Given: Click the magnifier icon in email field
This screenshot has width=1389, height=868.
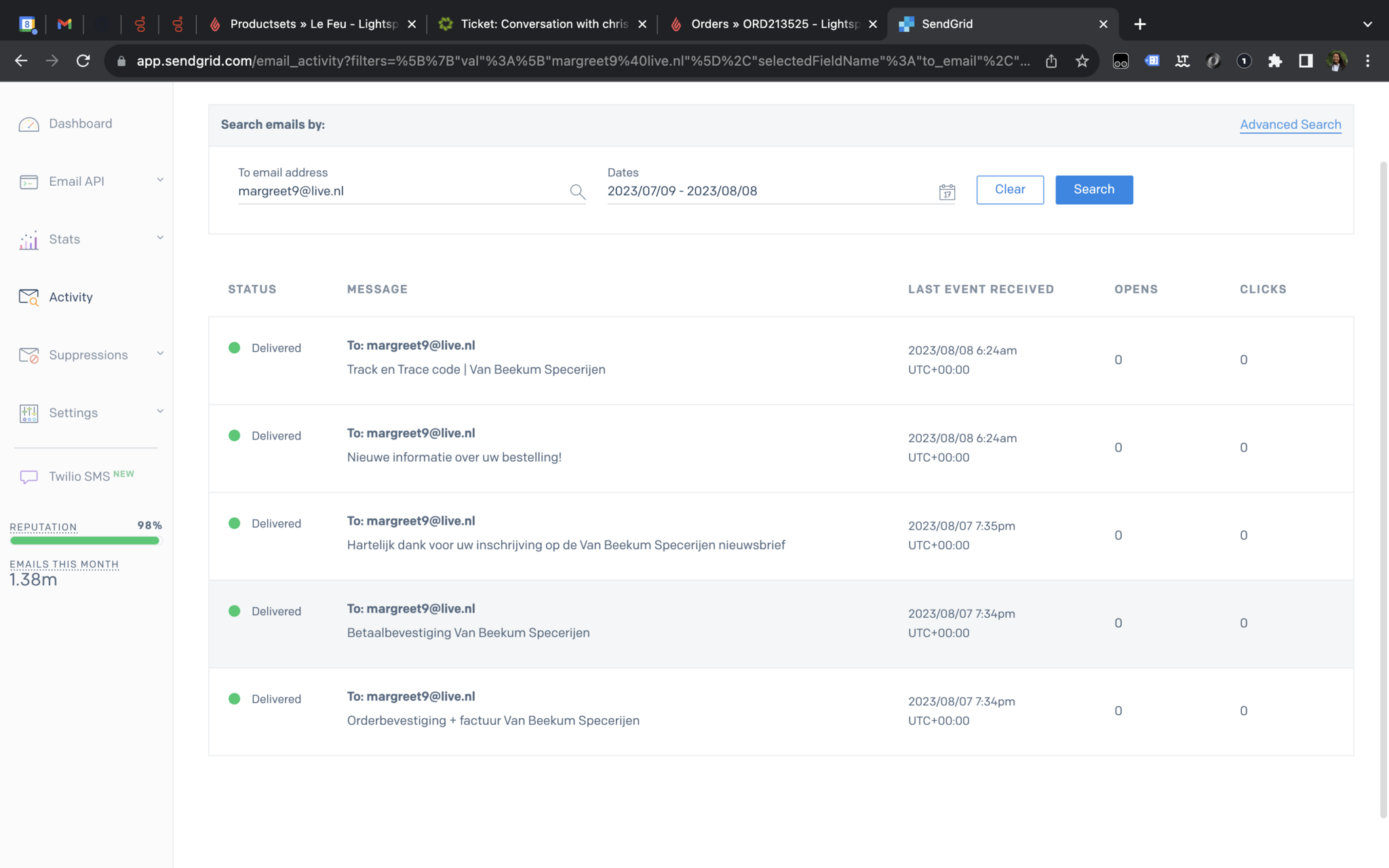Looking at the screenshot, I should coord(577,192).
